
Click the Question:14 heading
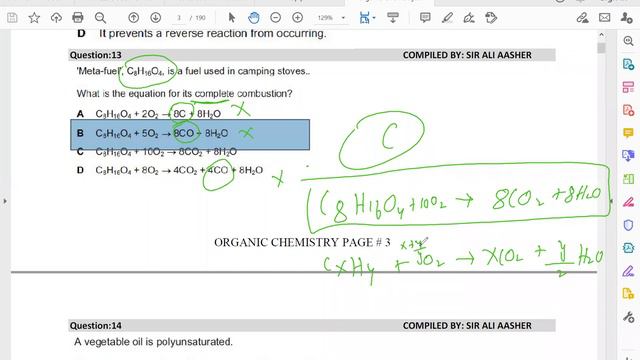[96, 326]
